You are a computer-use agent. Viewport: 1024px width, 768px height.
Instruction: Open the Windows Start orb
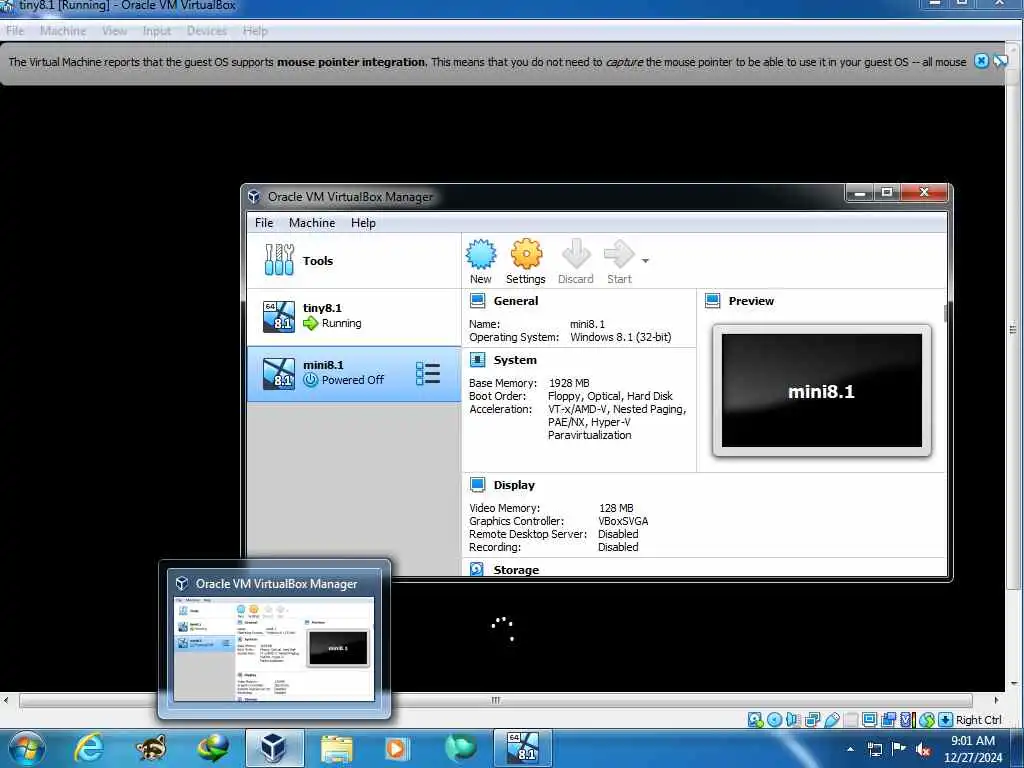[27, 748]
